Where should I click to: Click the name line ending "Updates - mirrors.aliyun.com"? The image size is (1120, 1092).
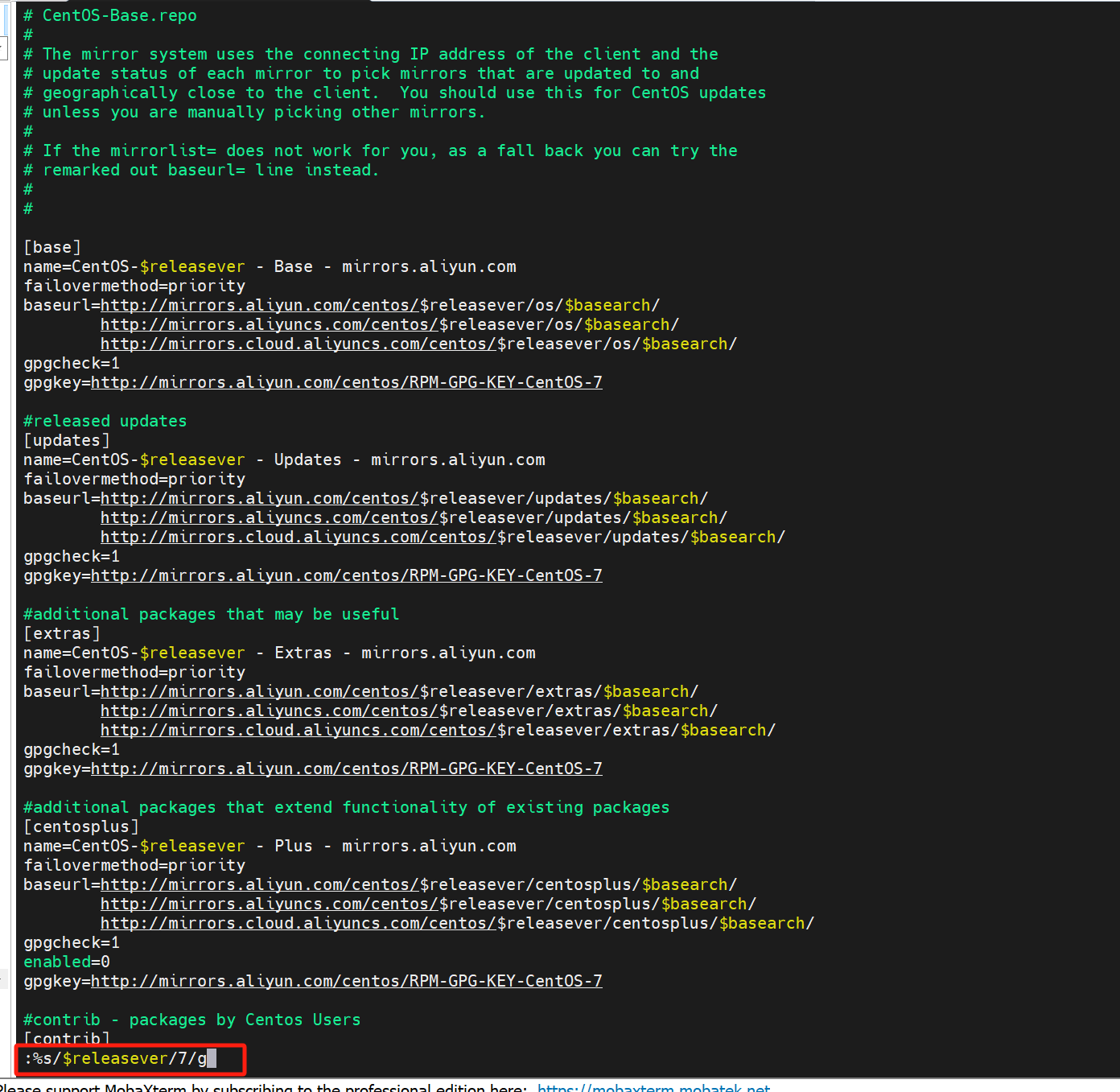[284, 459]
